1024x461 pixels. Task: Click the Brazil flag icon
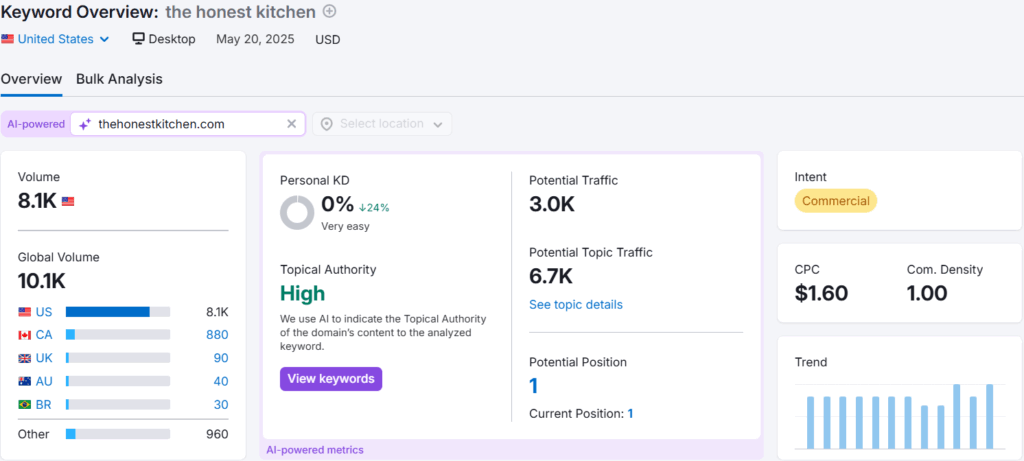(25, 405)
